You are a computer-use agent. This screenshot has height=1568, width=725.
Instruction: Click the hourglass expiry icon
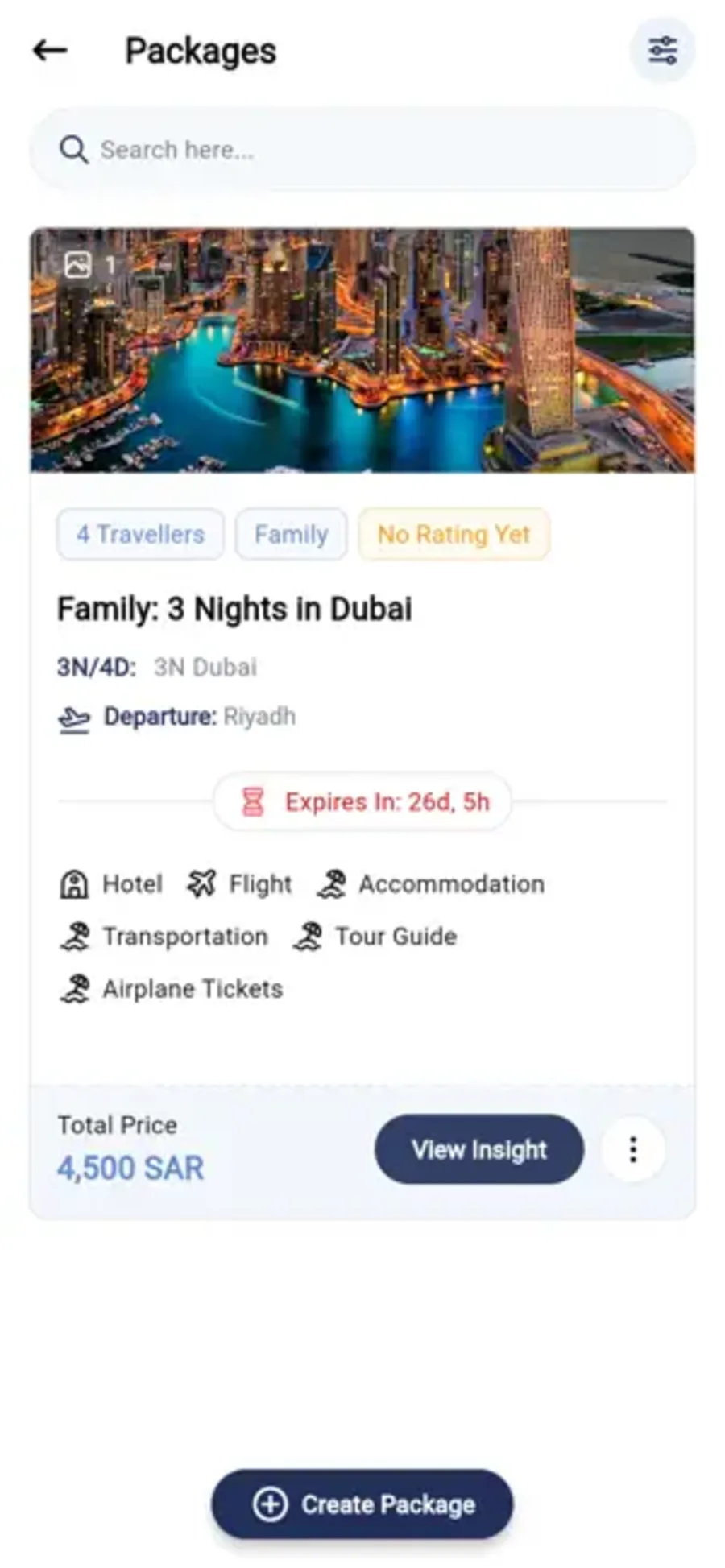(253, 801)
